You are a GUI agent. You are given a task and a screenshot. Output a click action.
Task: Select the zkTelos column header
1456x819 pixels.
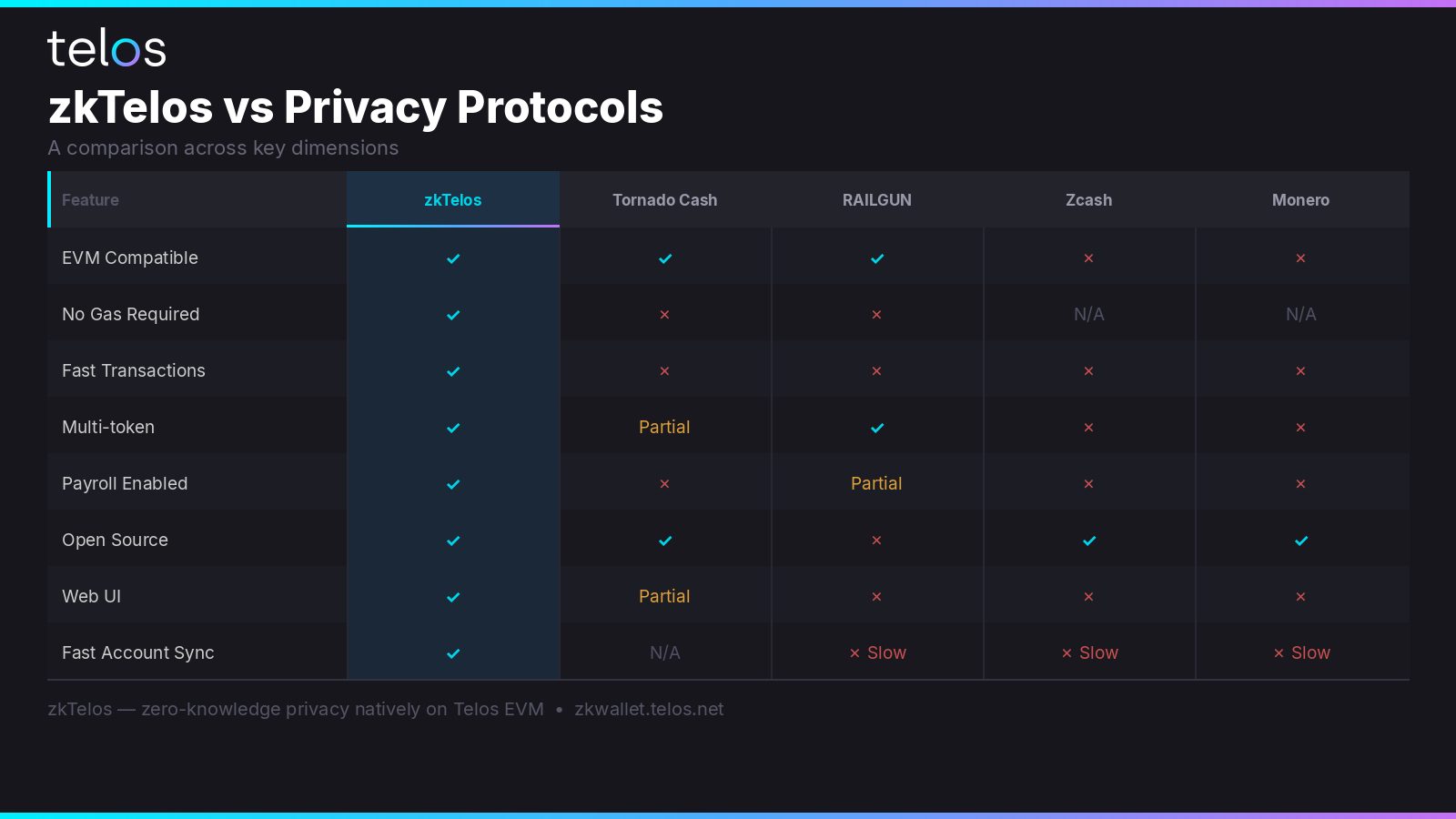(453, 199)
